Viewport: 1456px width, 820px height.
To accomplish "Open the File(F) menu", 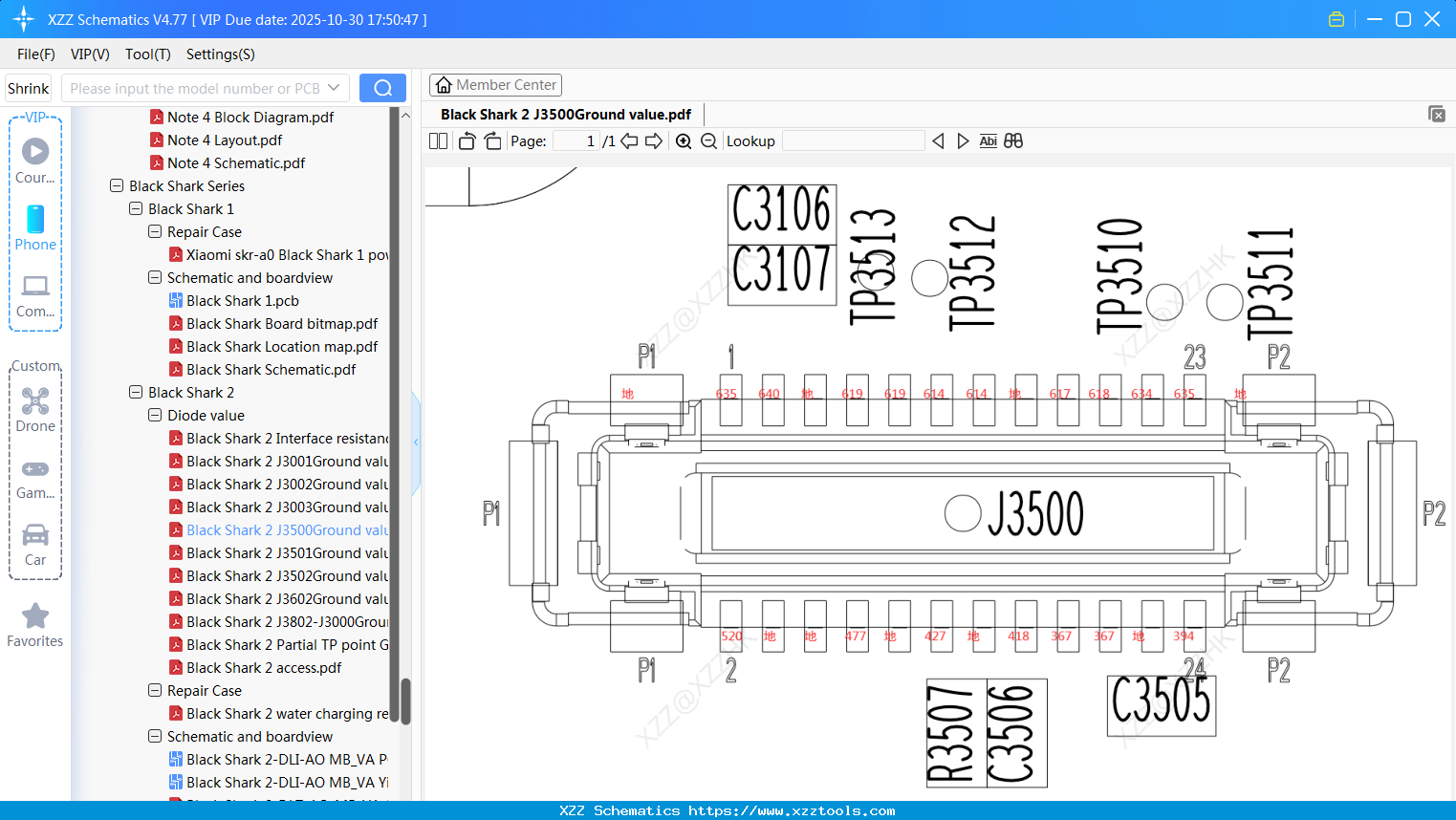I will (x=36, y=54).
